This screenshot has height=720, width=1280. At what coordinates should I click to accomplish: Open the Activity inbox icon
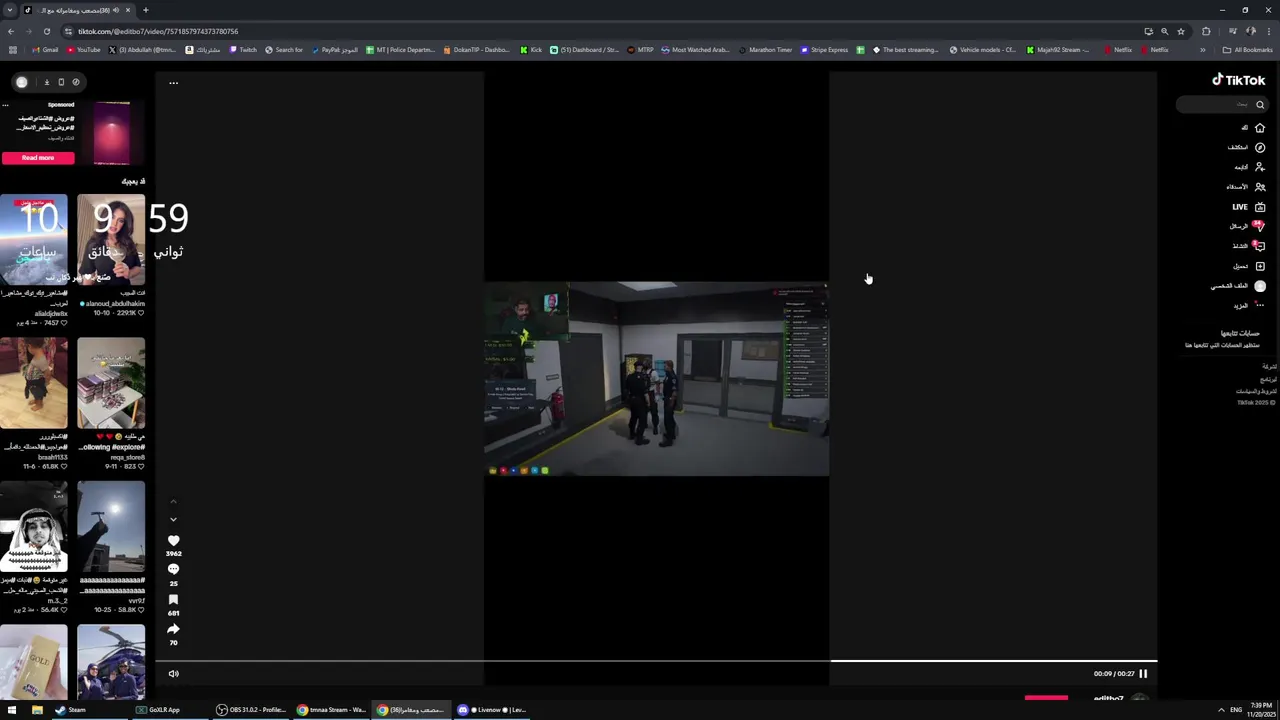coord(1260,246)
